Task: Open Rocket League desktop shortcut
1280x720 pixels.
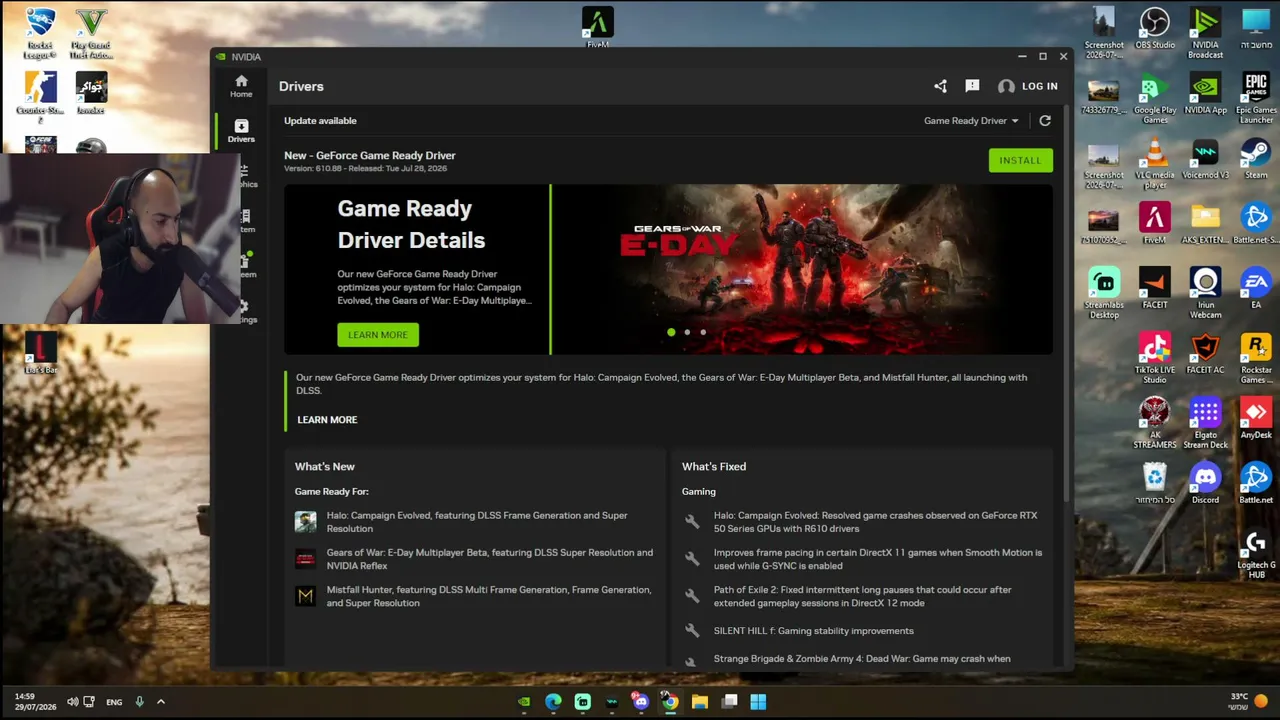Action: [40, 34]
